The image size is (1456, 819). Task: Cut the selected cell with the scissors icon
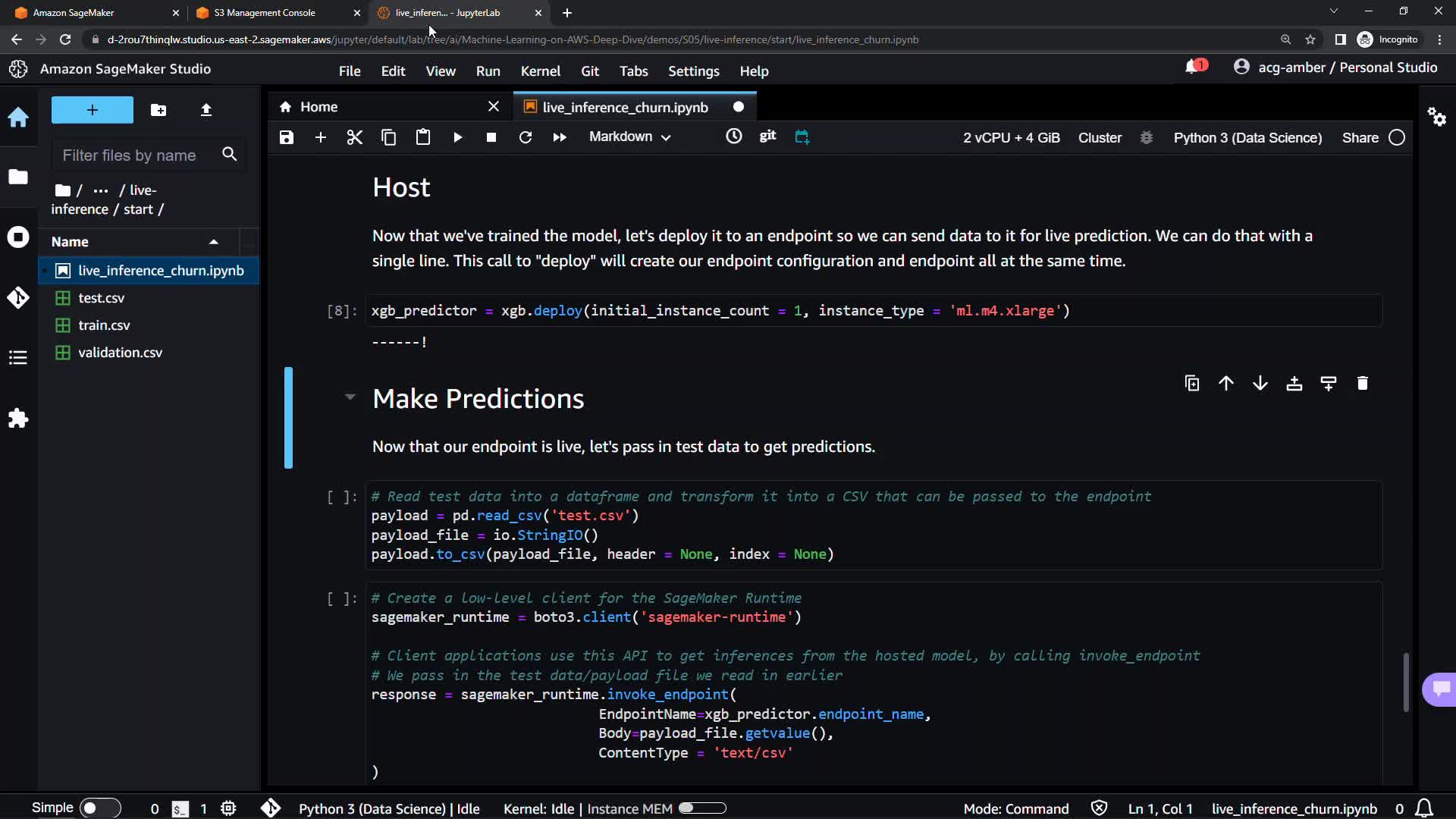click(x=354, y=137)
